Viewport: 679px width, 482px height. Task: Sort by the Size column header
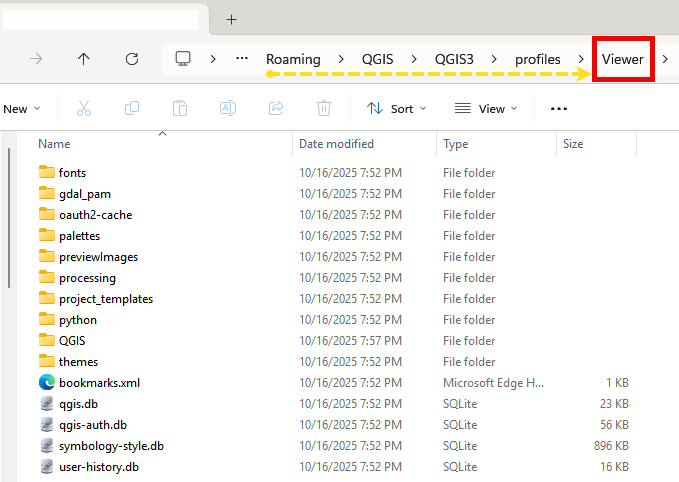596,143
